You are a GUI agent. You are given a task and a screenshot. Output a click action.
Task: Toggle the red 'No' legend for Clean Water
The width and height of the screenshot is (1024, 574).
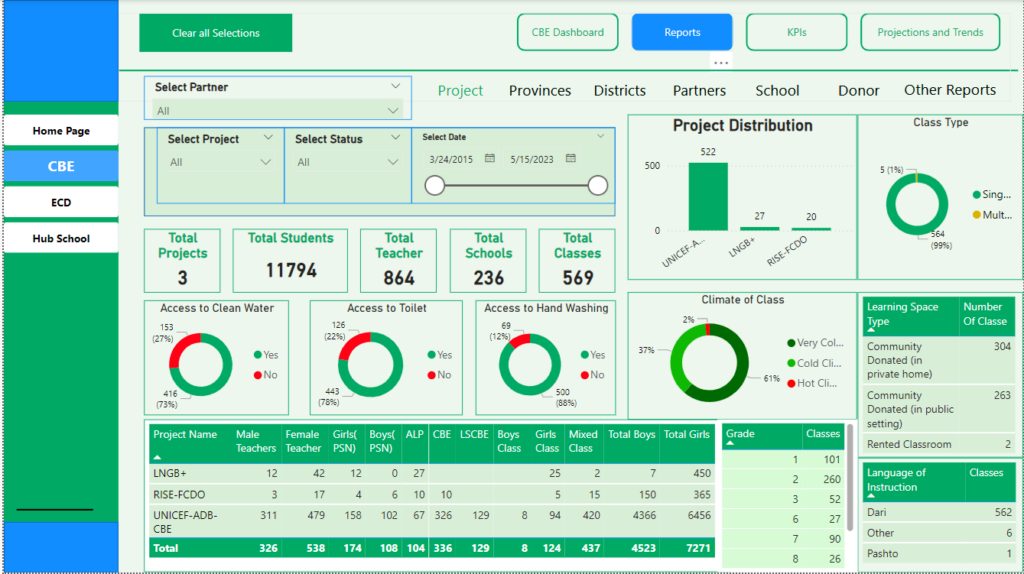(x=266, y=375)
